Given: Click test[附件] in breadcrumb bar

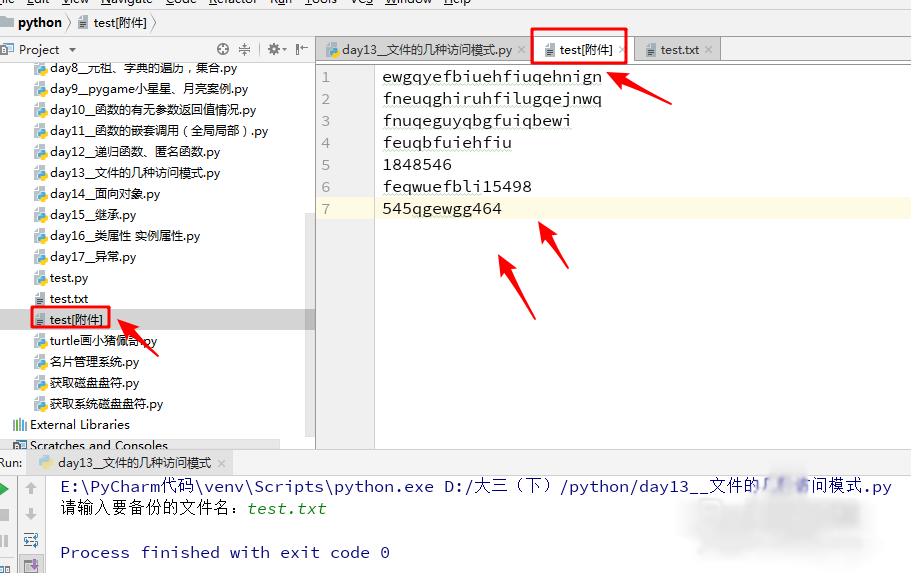Looking at the screenshot, I should (120, 23).
